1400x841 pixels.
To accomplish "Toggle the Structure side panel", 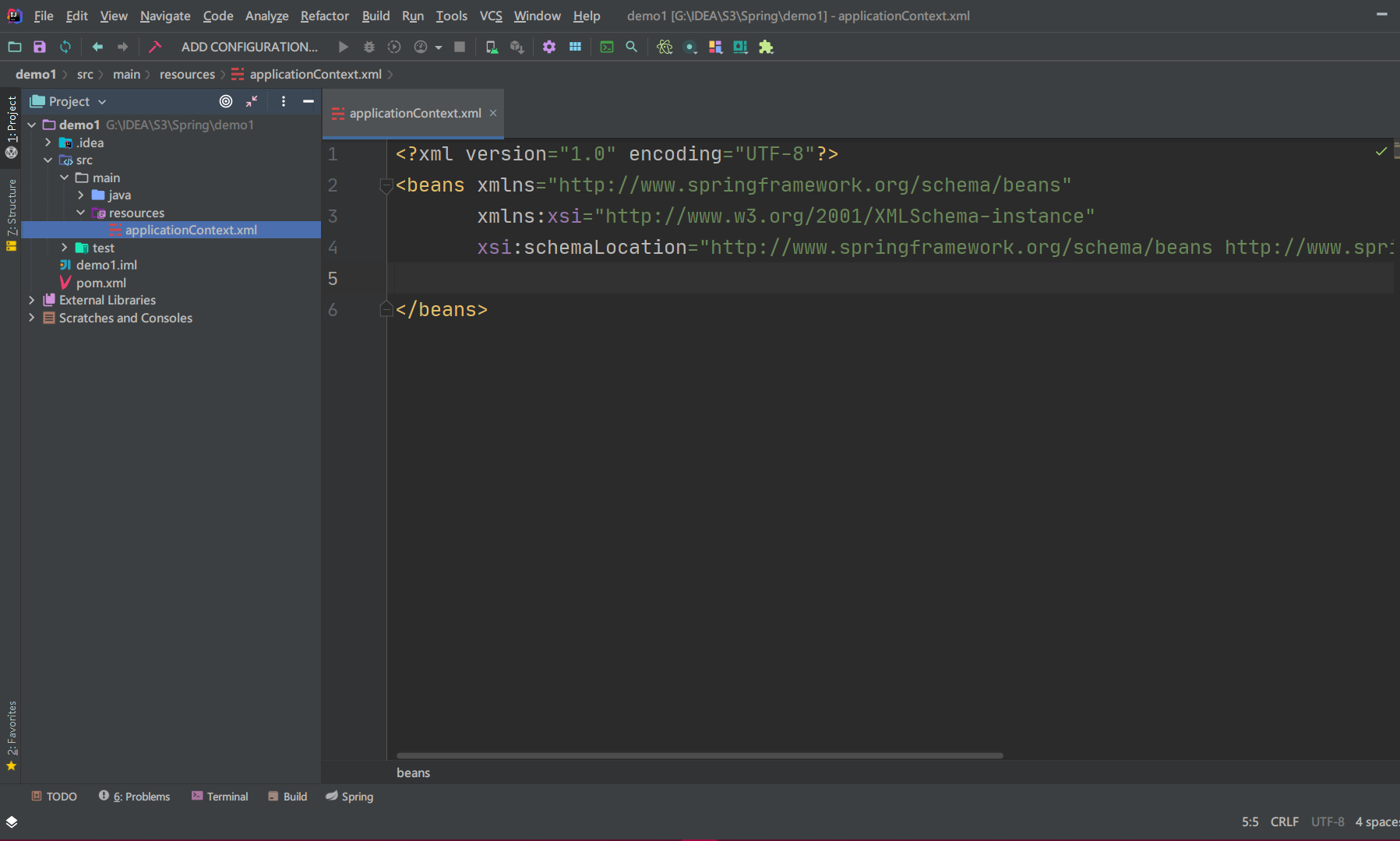I will 11,214.
